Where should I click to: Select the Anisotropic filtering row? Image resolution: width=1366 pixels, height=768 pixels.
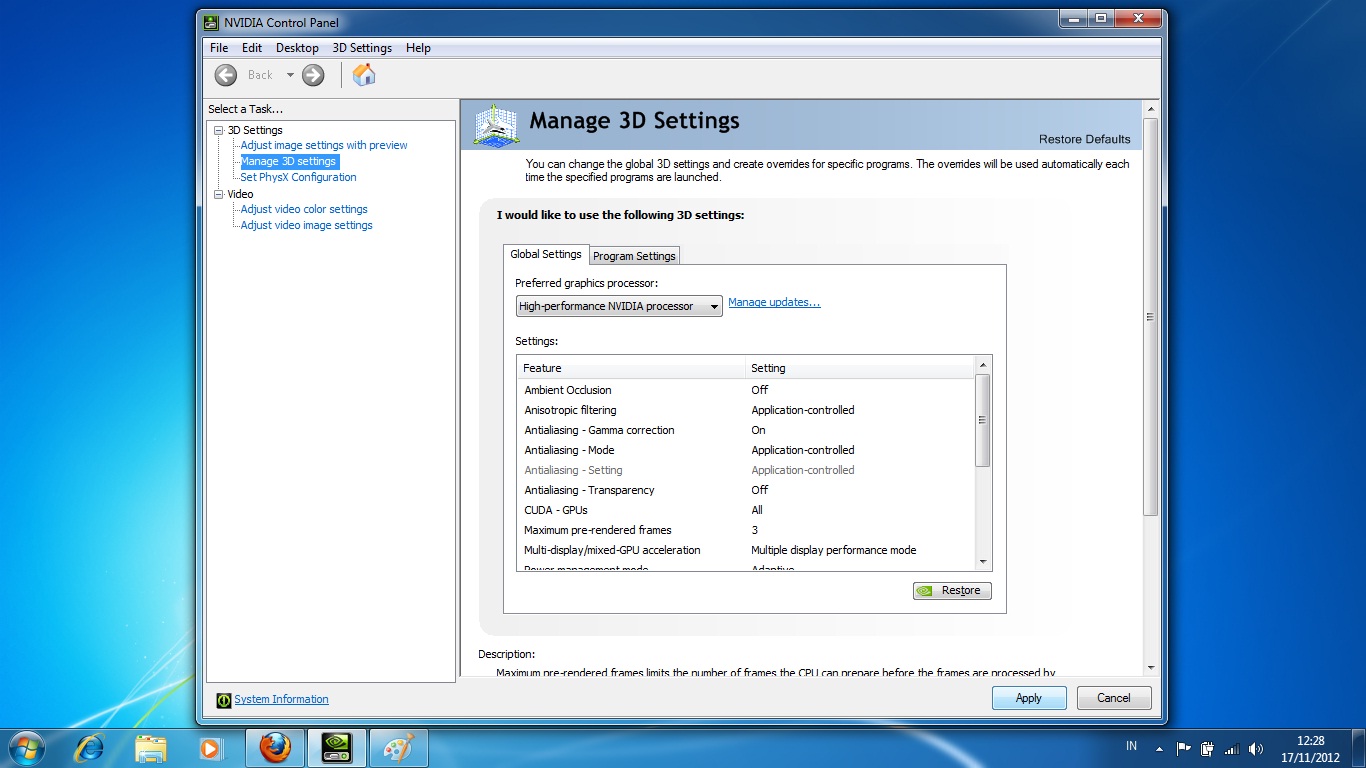tap(746, 410)
